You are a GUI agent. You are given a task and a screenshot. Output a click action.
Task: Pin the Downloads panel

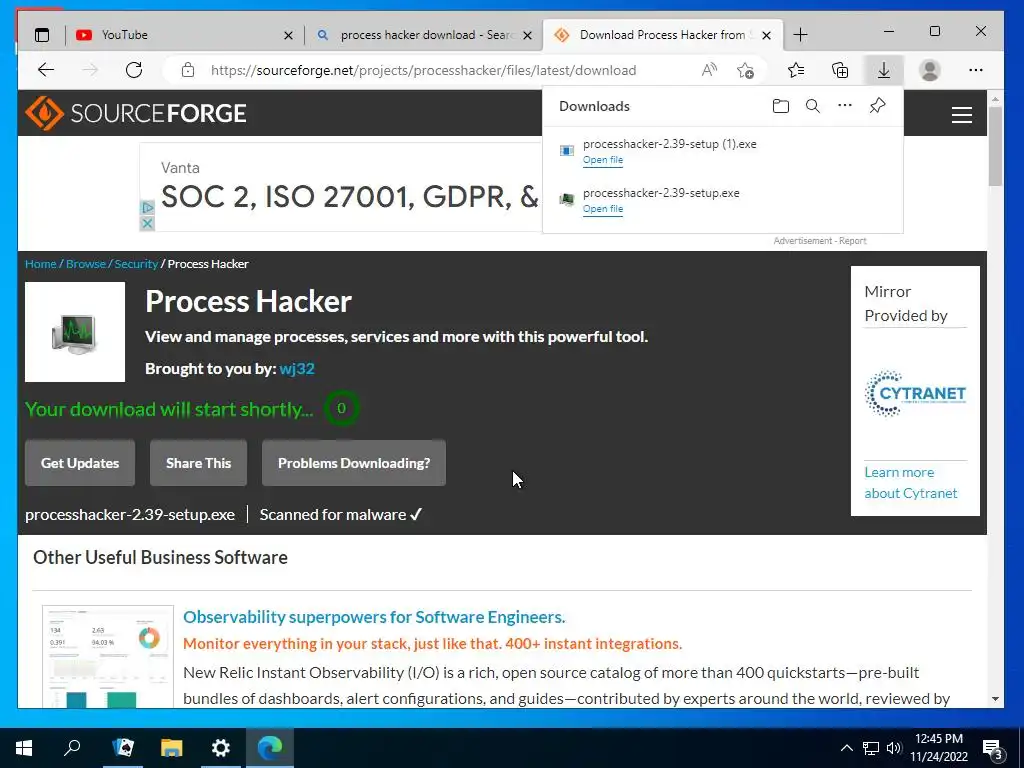[x=878, y=105]
